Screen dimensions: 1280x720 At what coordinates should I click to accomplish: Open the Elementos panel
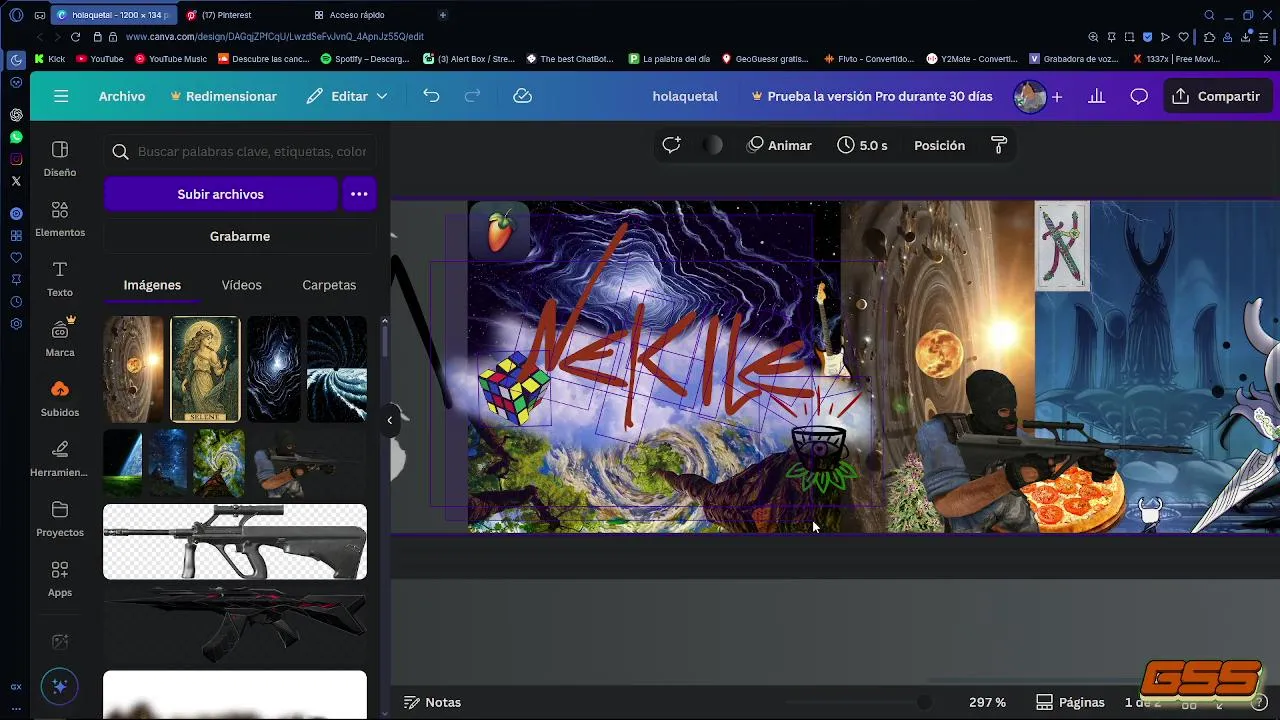click(60, 219)
